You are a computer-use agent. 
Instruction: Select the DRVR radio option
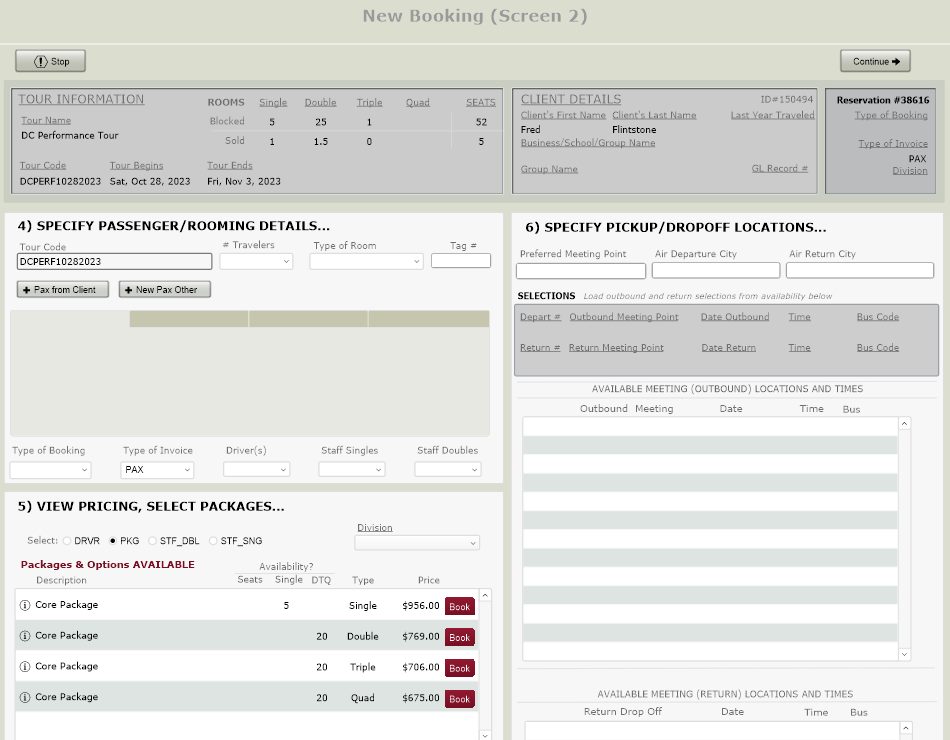click(67, 541)
